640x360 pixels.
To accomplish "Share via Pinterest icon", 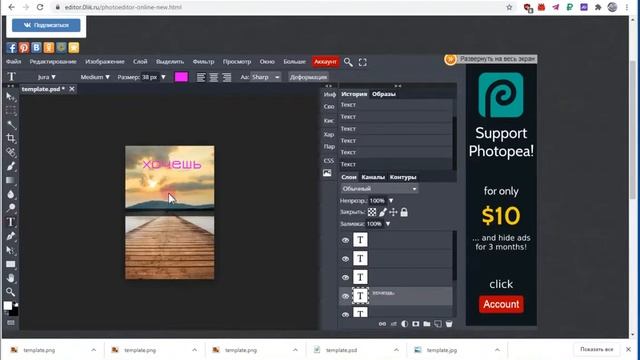I will (x=24, y=48).
